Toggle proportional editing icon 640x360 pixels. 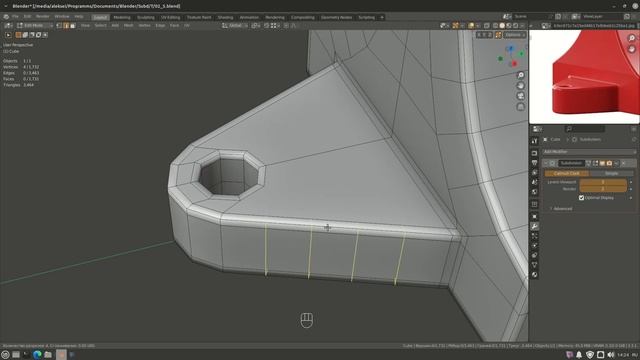pos(286,25)
